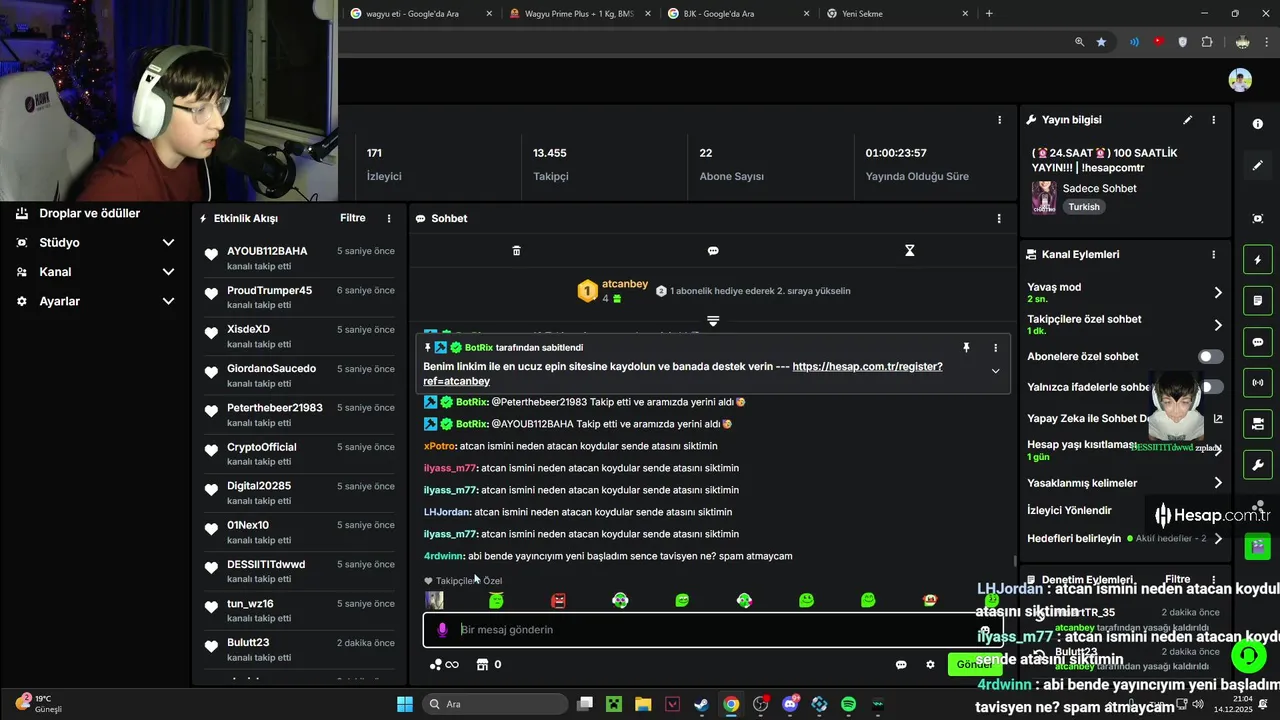This screenshot has height=720, width=1280.
Task: Click the speech bubble icon in chat toolbar
Action: [713, 251]
